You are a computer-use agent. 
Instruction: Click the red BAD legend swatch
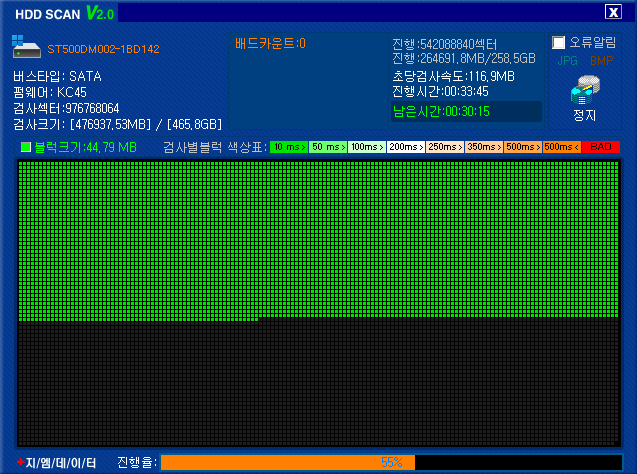(x=601, y=147)
